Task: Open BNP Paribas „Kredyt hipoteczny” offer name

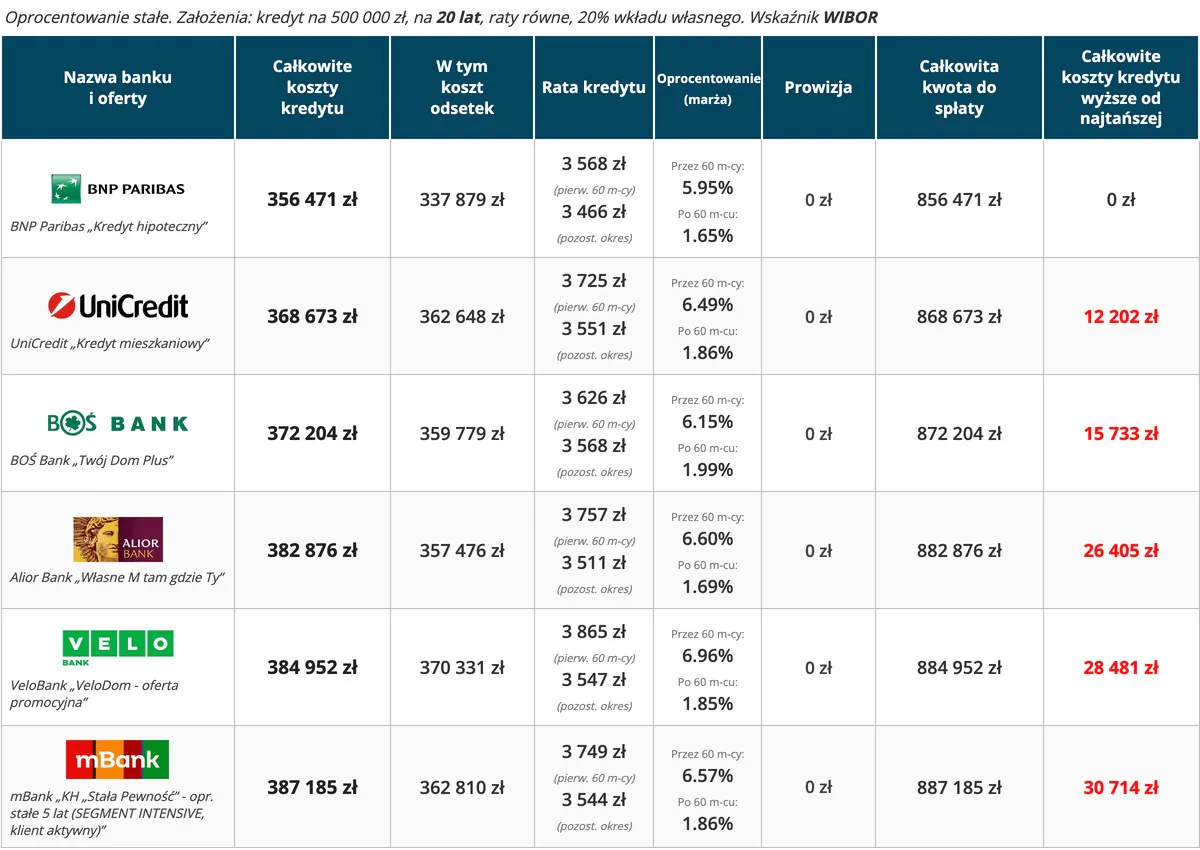Action: pyautogui.click(x=109, y=226)
